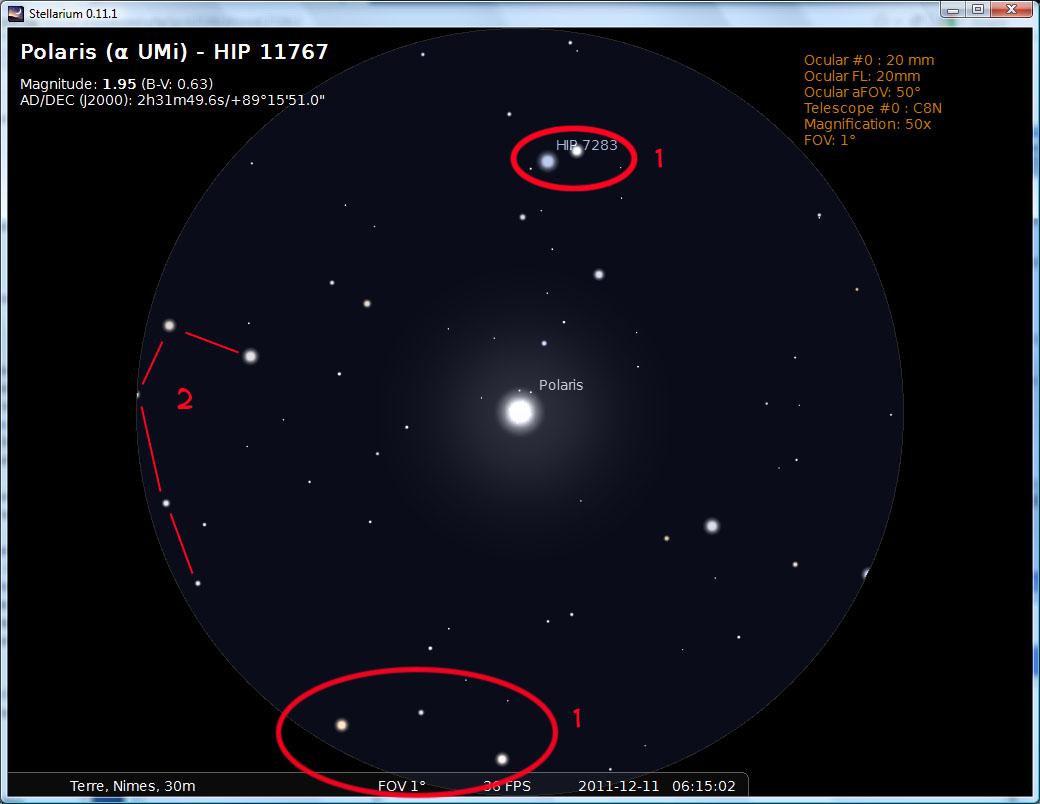Click the date 2011-12-11 in status bar

point(618,786)
